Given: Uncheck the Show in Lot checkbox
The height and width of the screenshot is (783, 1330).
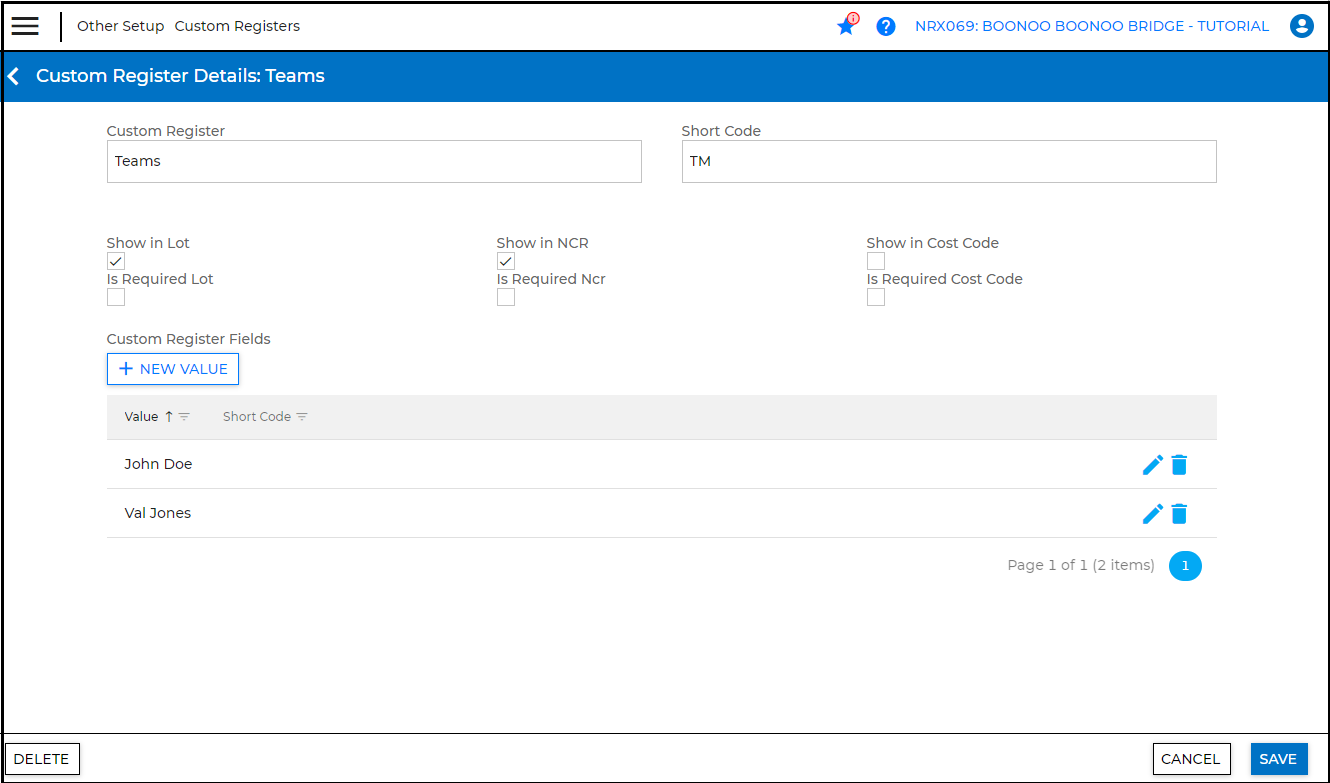Looking at the screenshot, I should 116,261.
